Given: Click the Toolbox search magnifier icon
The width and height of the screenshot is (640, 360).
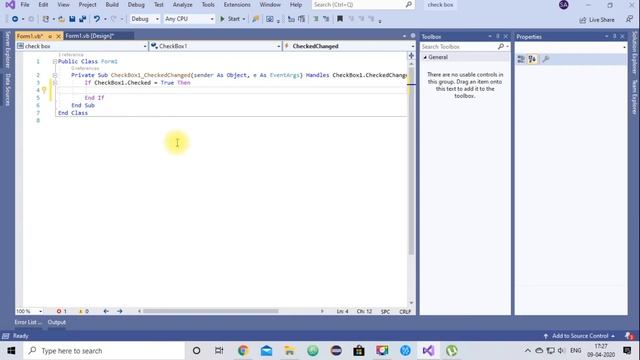Looking at the screenshot, I should click(501, 47).
